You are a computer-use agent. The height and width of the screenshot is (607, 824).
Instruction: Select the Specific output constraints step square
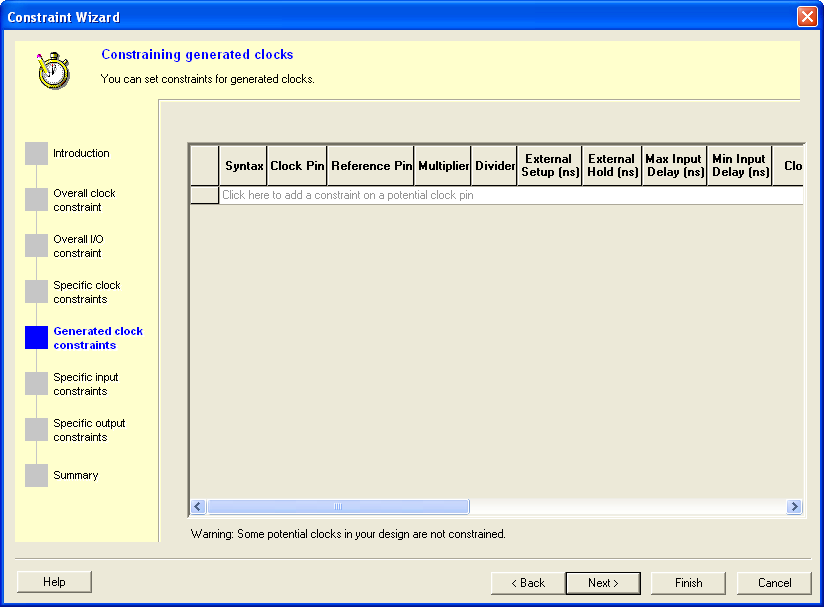(36, 429)
